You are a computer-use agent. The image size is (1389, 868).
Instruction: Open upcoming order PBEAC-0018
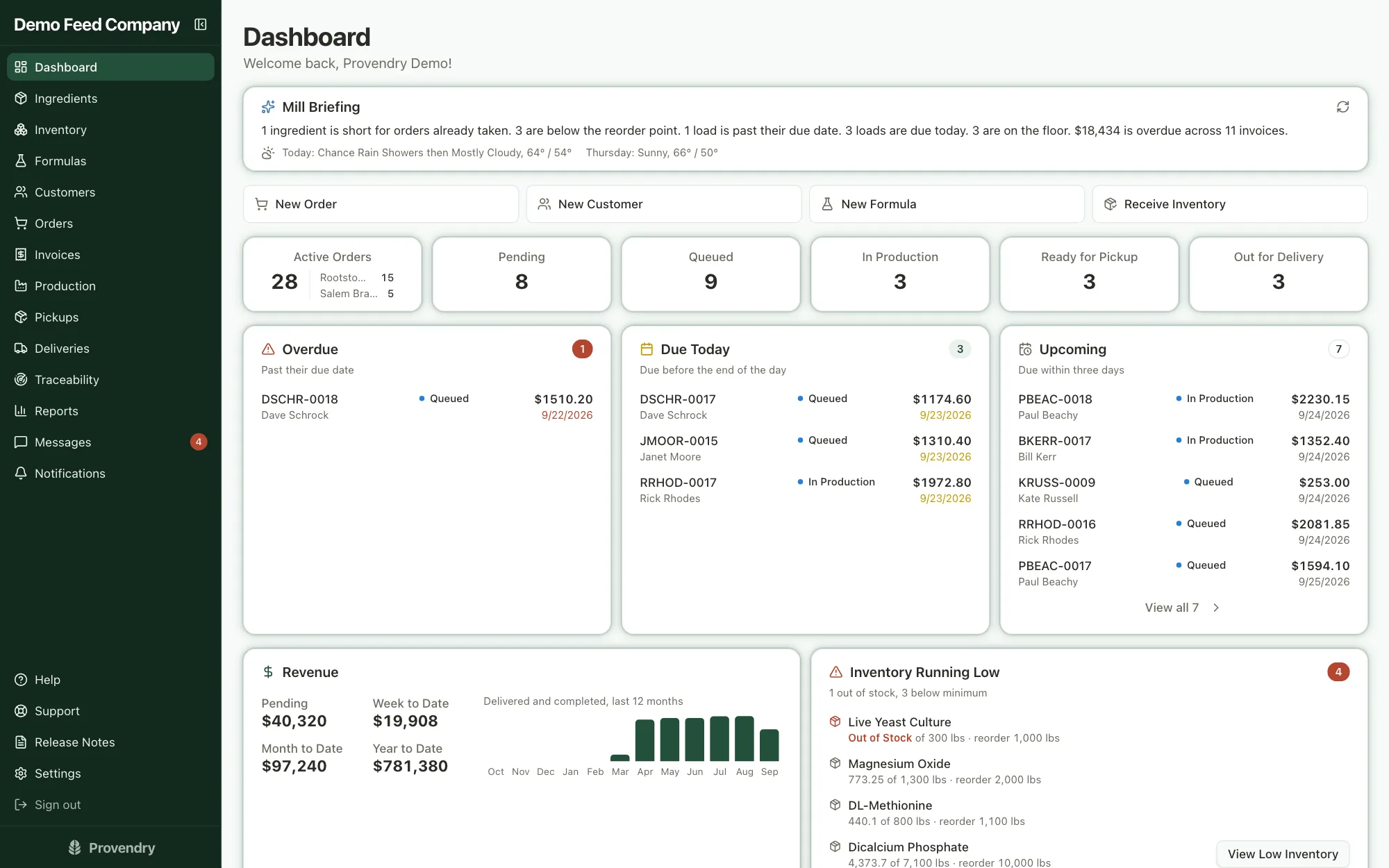click(x=1184, y=407)
